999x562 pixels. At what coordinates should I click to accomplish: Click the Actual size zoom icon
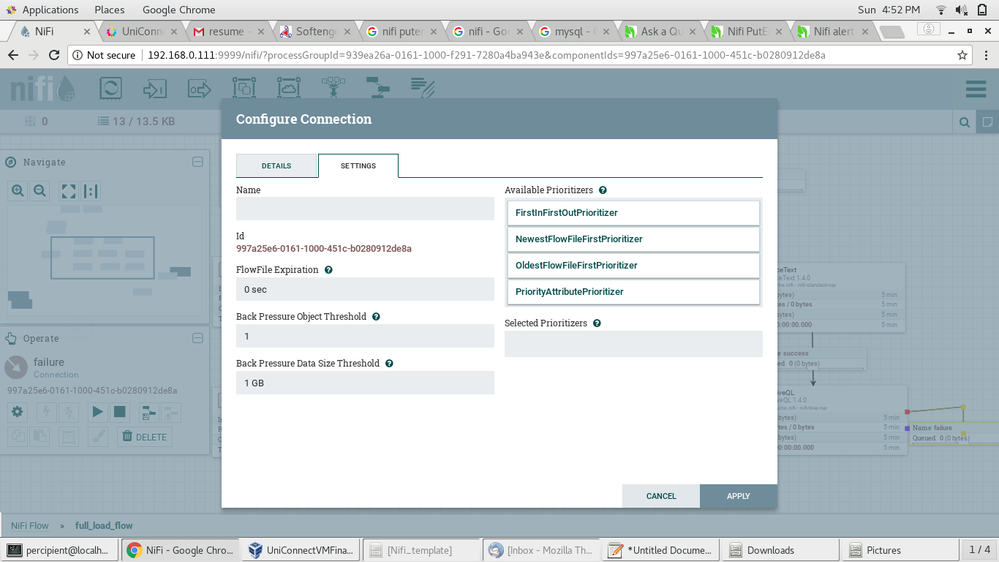click(90, 191)
